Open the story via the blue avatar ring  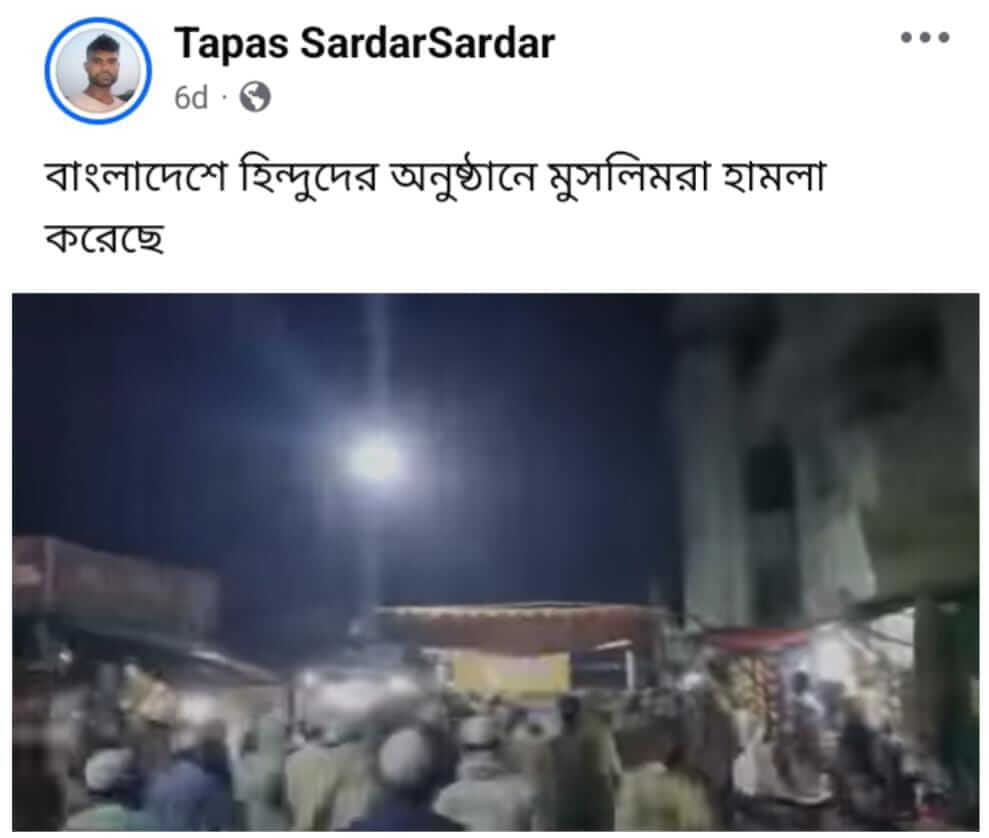pos(98,71)
